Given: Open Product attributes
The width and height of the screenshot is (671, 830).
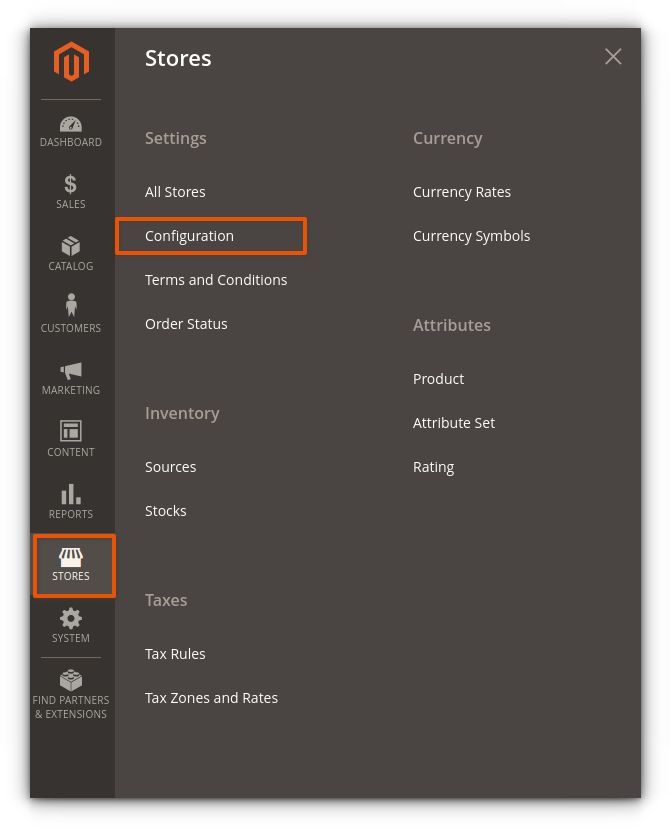Looking at the screenshot, I should [438, 379].
